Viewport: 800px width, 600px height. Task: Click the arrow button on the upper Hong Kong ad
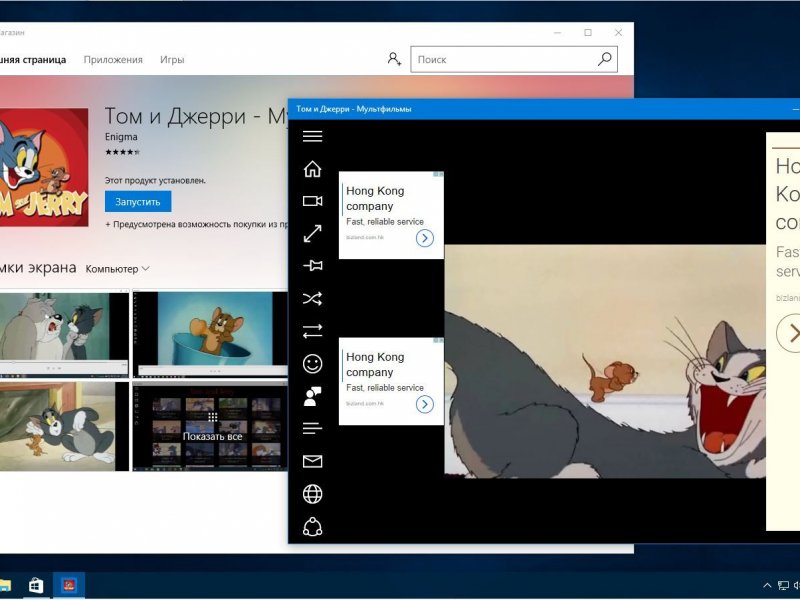(x=424, y=238)
